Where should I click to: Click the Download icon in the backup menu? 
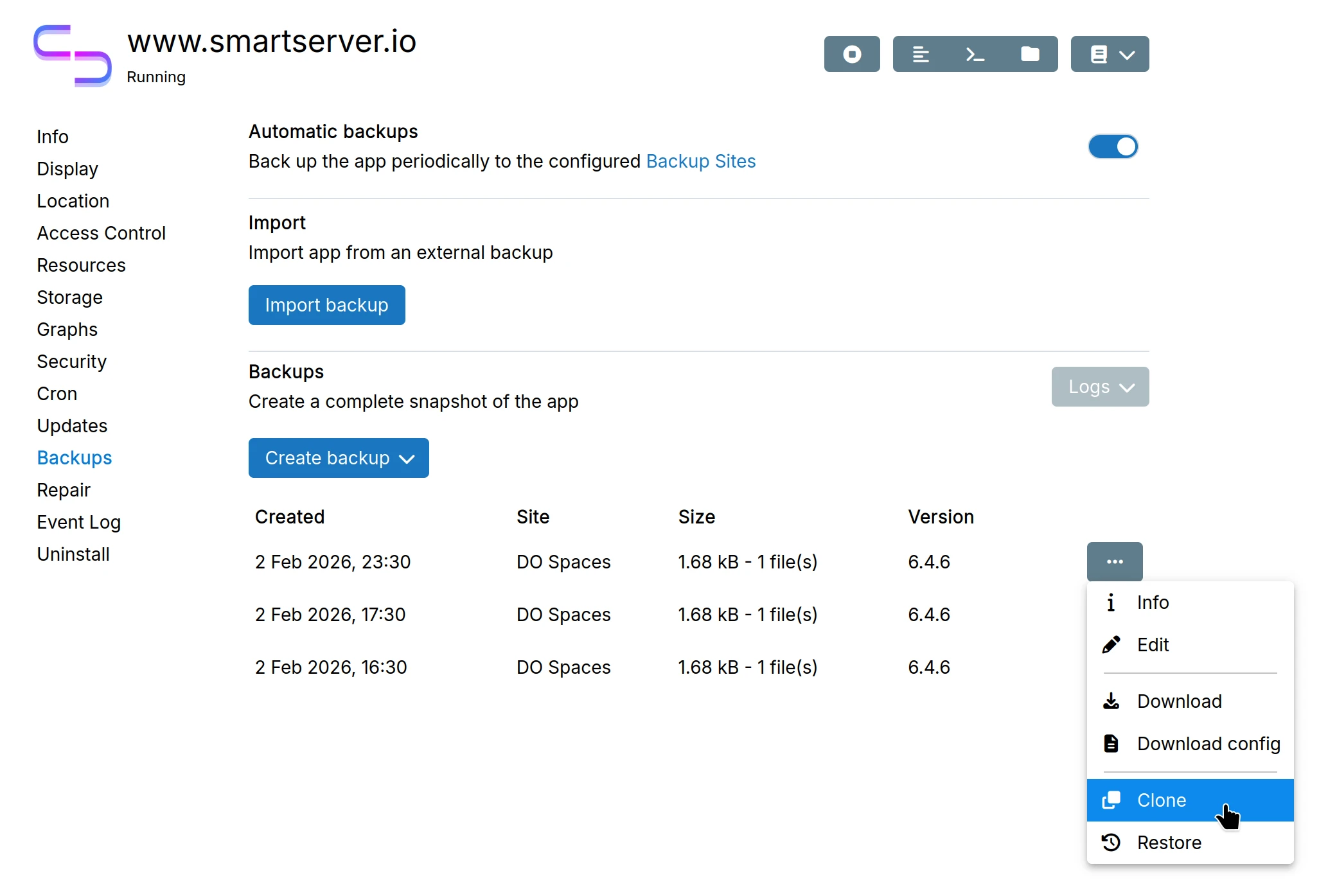click(1110, 701)
